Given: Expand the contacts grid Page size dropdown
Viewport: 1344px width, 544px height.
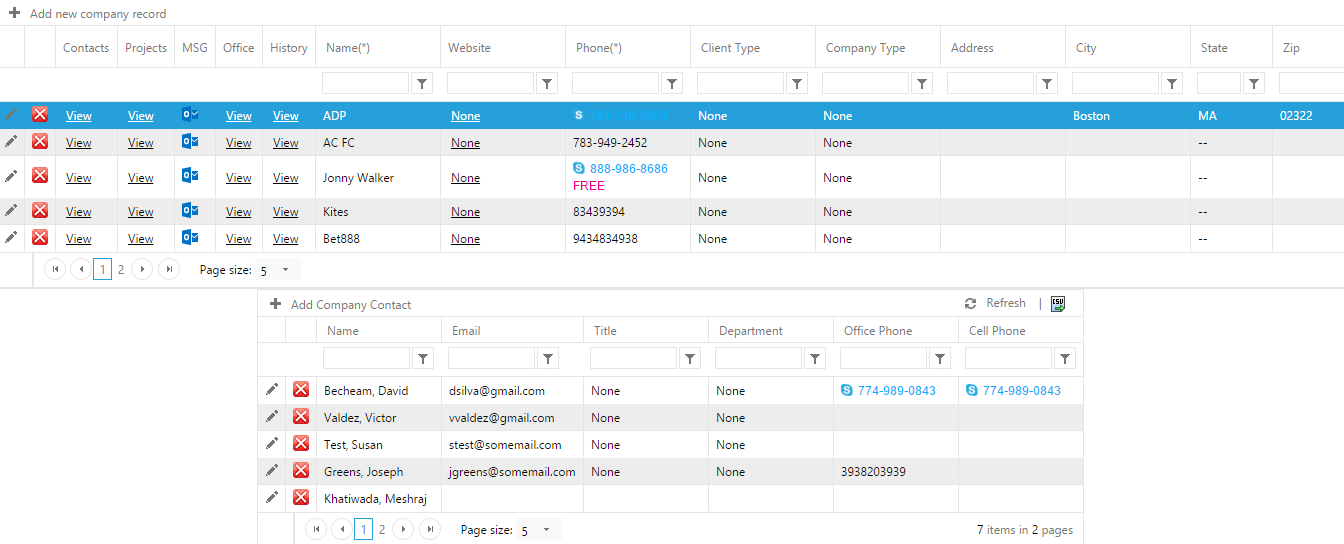Looking at the screenshot, I should click(x=546, y=530).
